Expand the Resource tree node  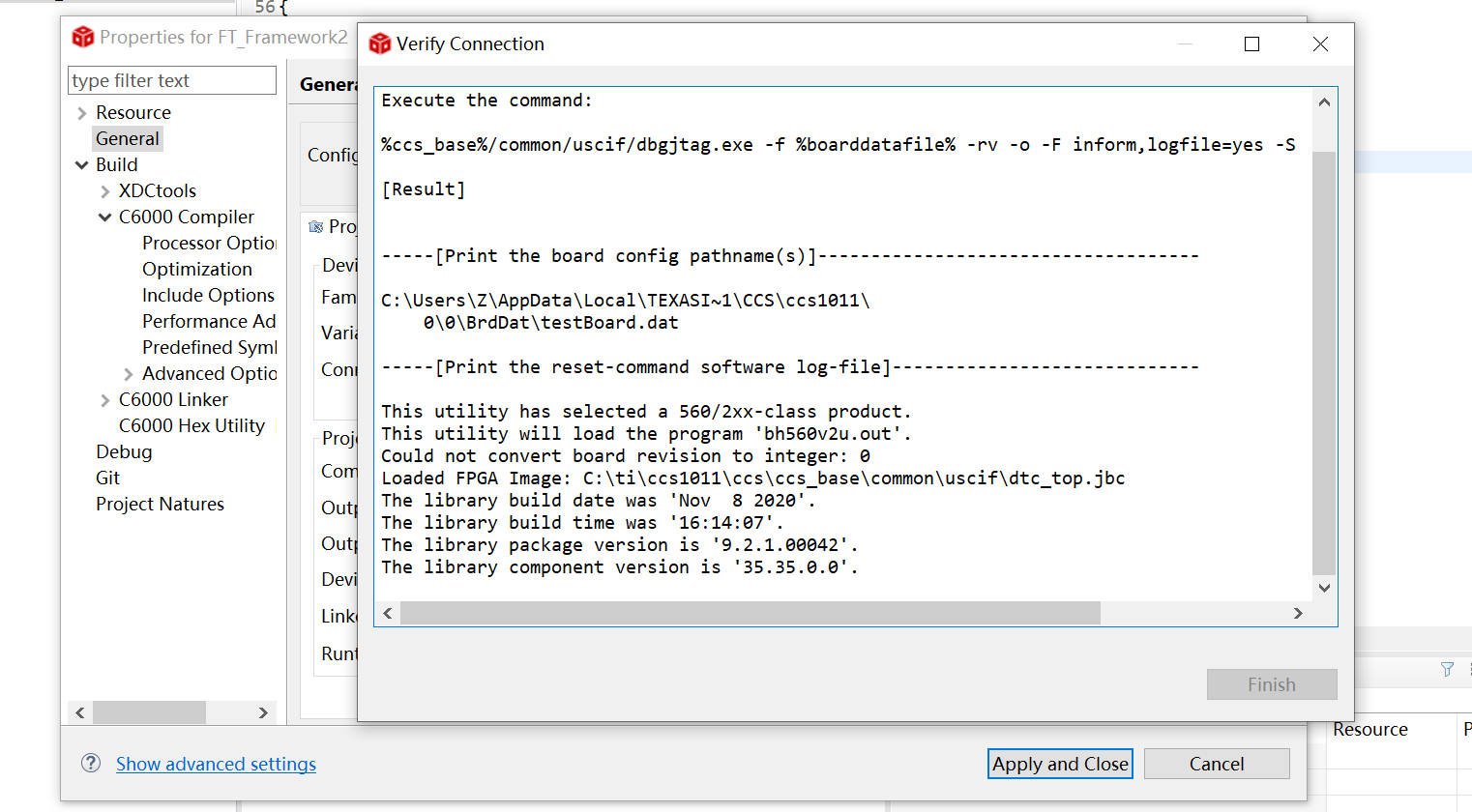tap(82, 113)
